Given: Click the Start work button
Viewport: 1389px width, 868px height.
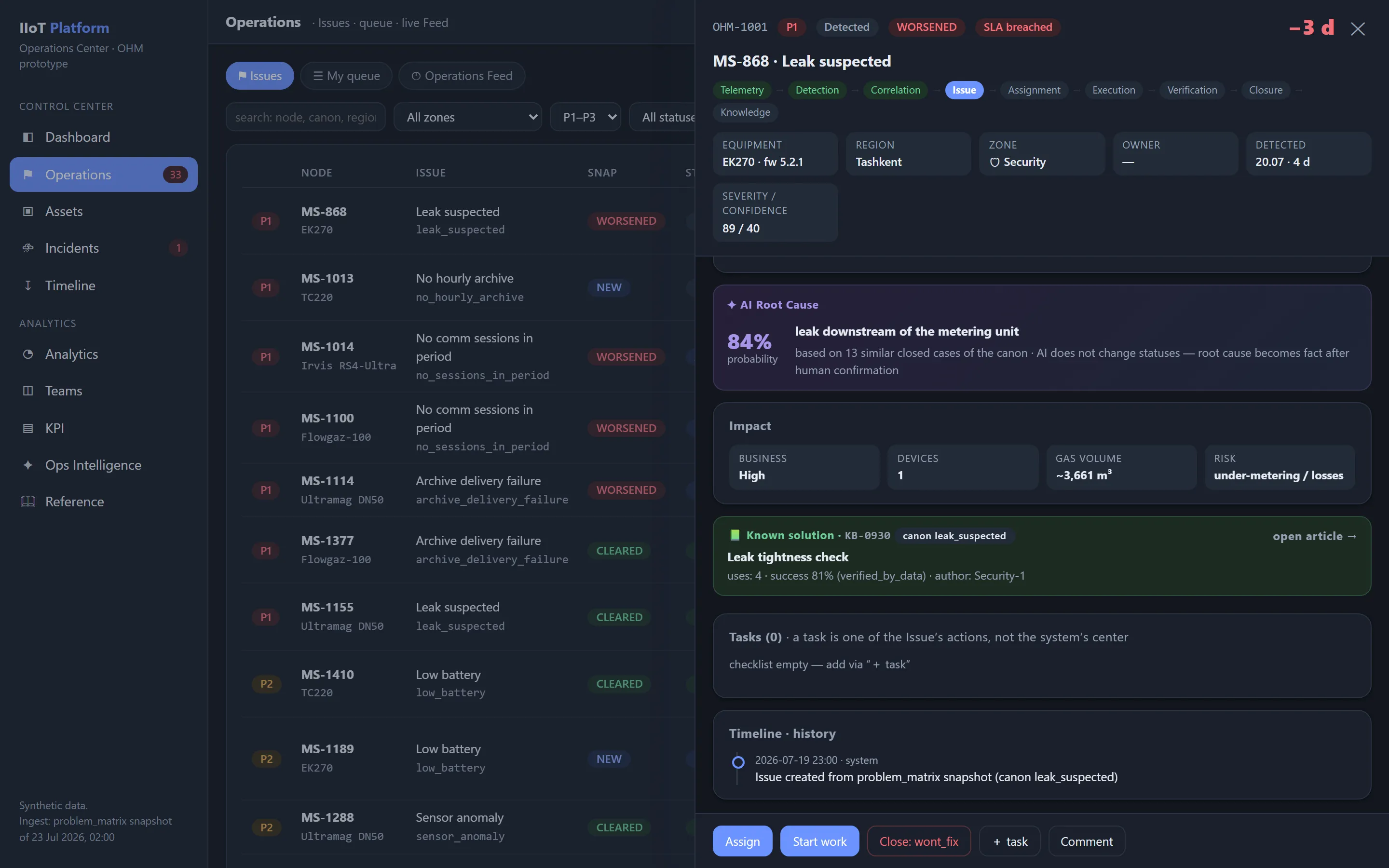Looking at the screenshot, I should pos(819,841).
